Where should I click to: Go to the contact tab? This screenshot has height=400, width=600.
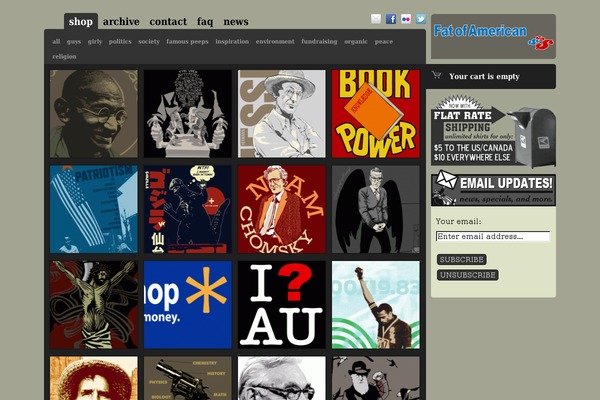click(168, 21)
